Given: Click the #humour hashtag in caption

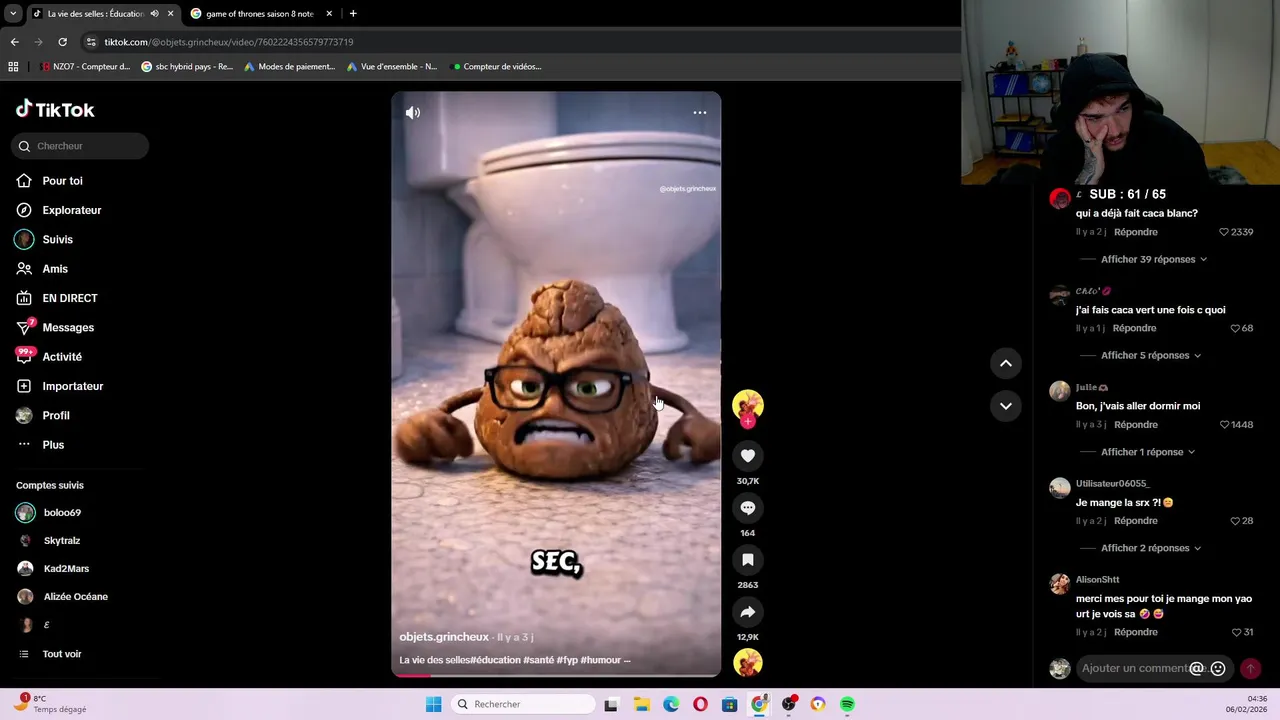Looking at the screenshot, I should pos(600,660).
